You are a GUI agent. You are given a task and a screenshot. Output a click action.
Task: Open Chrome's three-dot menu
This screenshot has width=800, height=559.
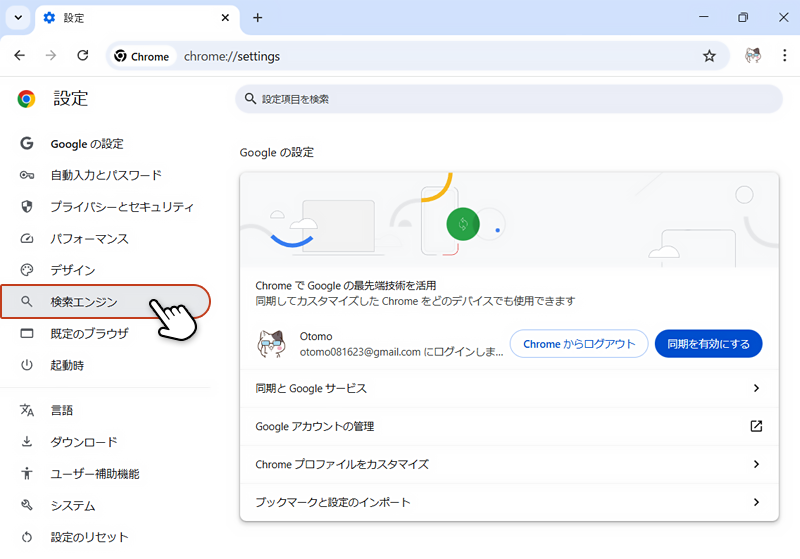pyautogui.click(x=785, y=56)
